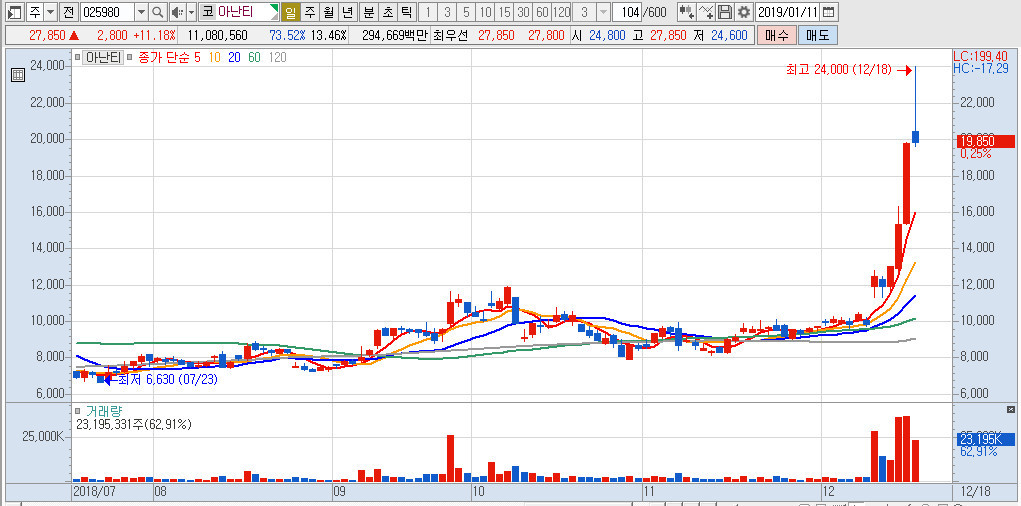The image size is (1021, 506).
Task: Open the custom interval dropdown showing 3
Action: 603,12
